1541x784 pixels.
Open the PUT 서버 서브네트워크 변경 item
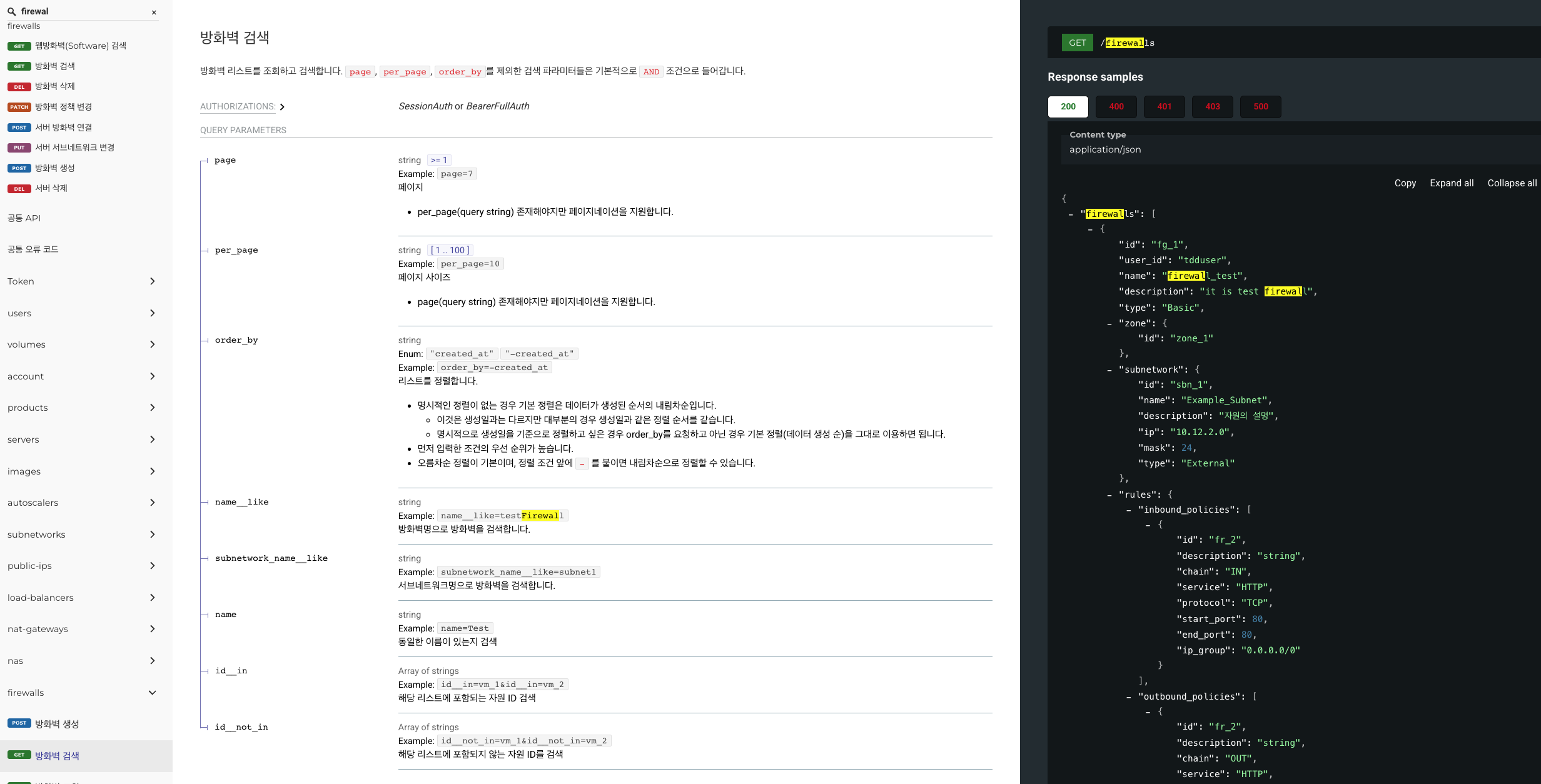[x=74, y=148]
